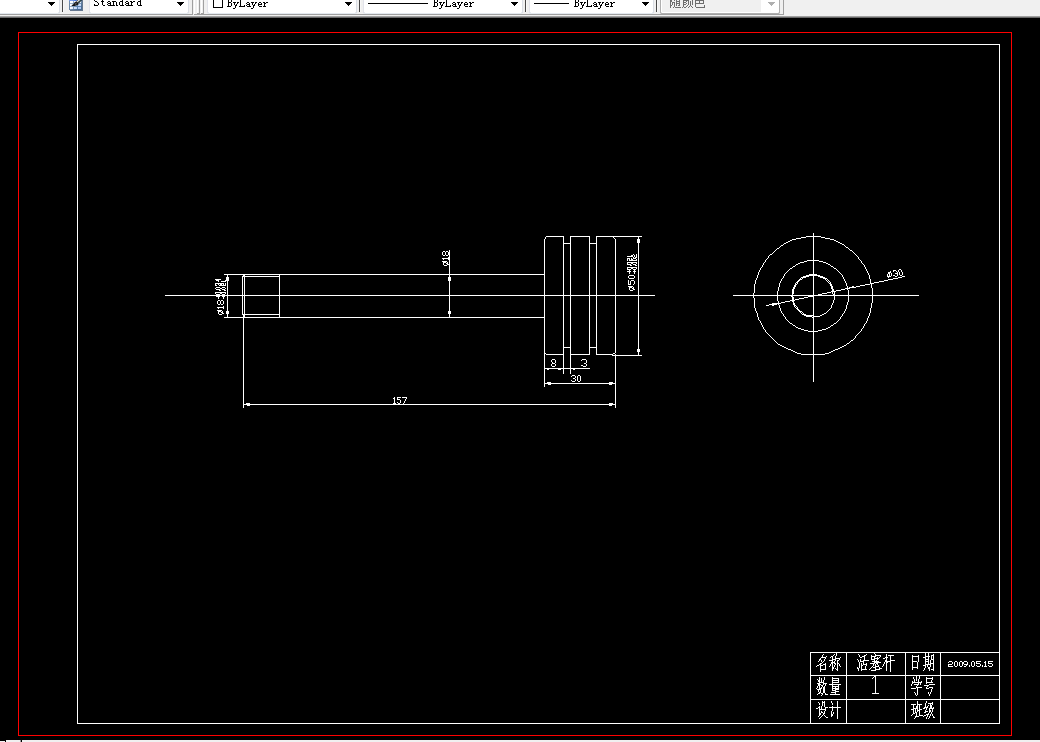Open the greyed 随颜色 plot style dropdown
1040x742 pixels.
click(720, 4)
